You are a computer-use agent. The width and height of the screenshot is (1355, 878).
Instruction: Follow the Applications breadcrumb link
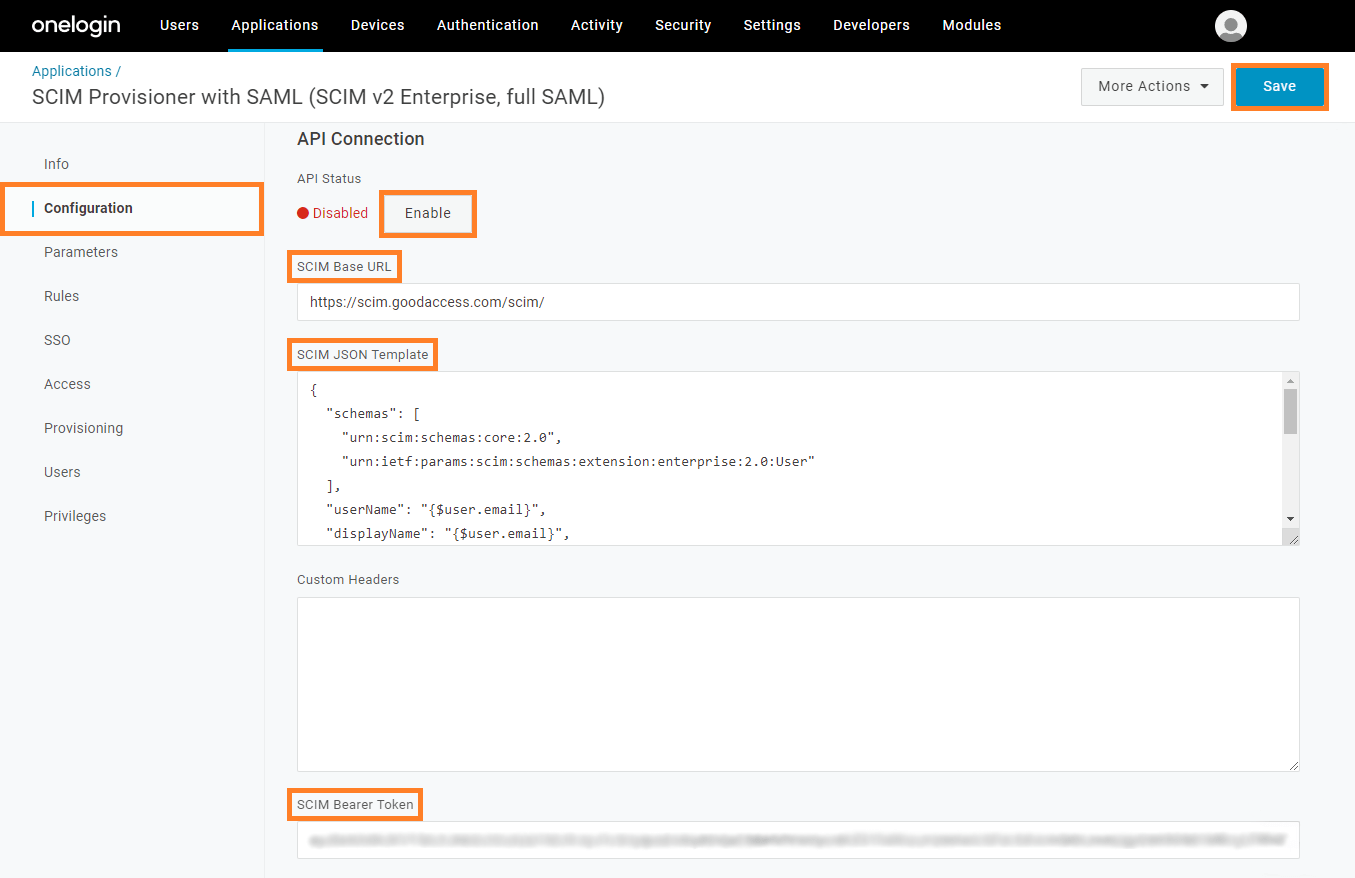coord(72,71)
